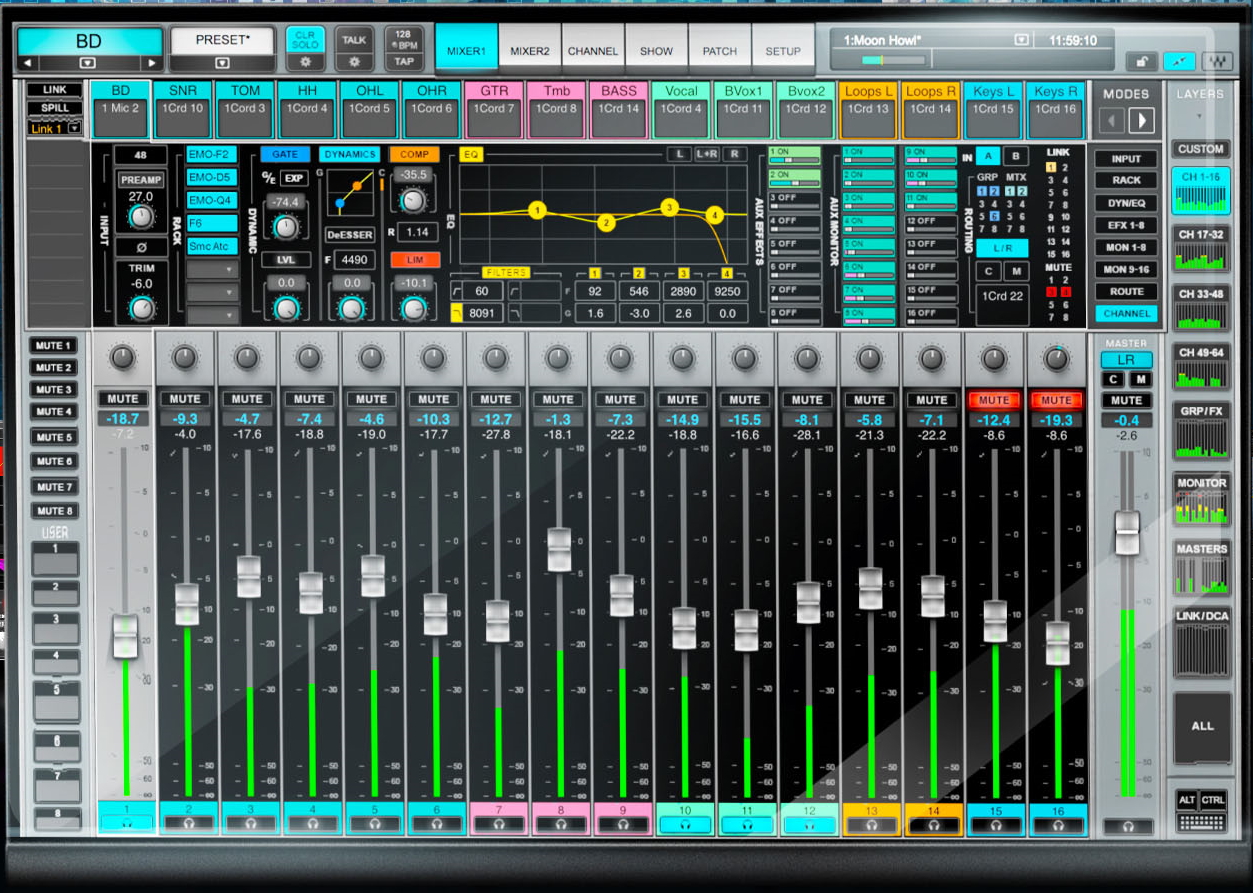Click the TAP tempo button
The height and width of the screenshot is (893, 1253).
403,61
